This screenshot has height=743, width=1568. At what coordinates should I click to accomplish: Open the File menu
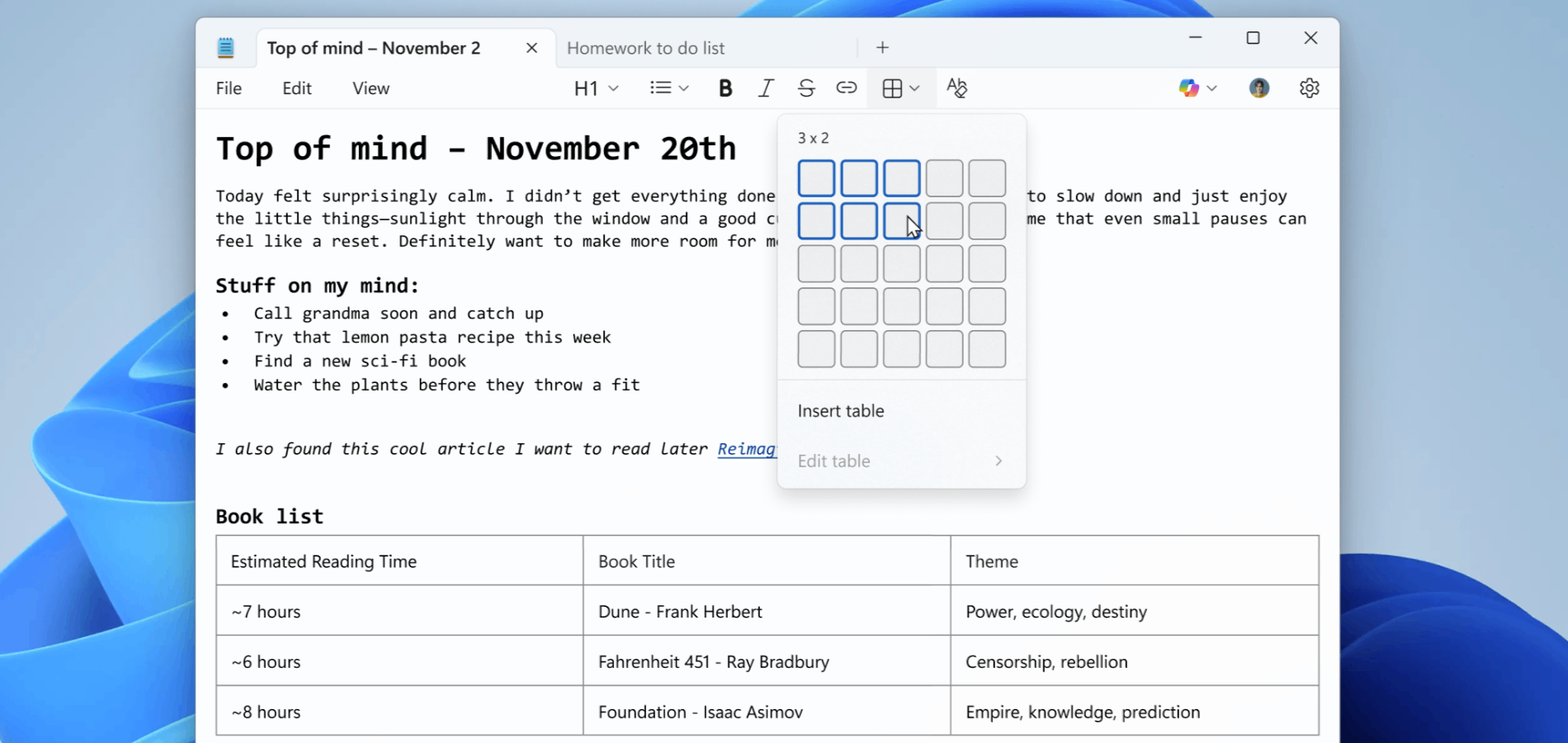(x=229, y=88)
